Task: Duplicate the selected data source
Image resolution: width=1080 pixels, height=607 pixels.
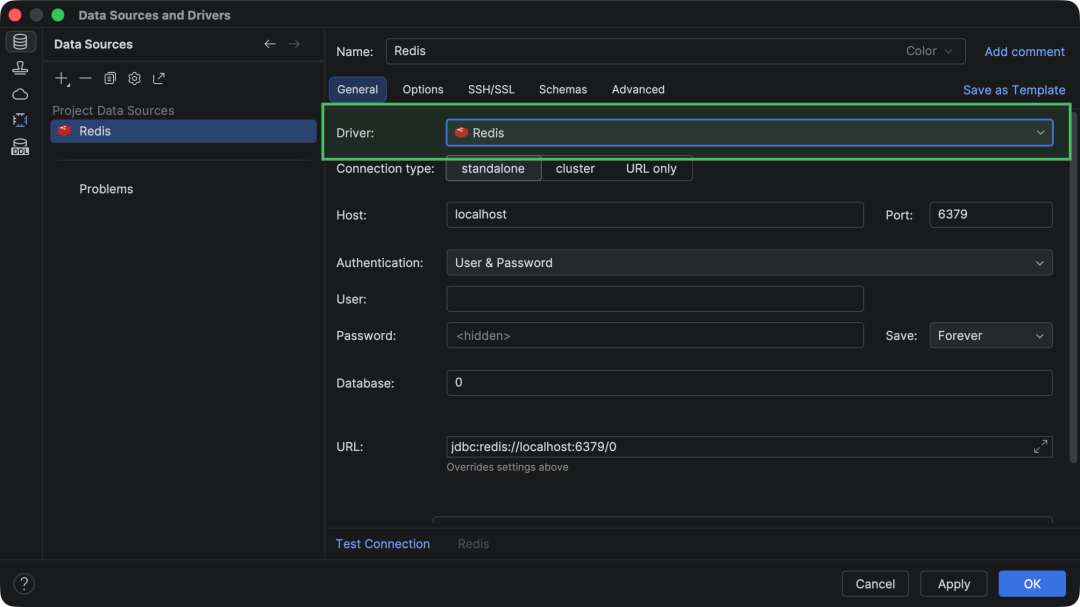Action: click(x=110, y=79)
